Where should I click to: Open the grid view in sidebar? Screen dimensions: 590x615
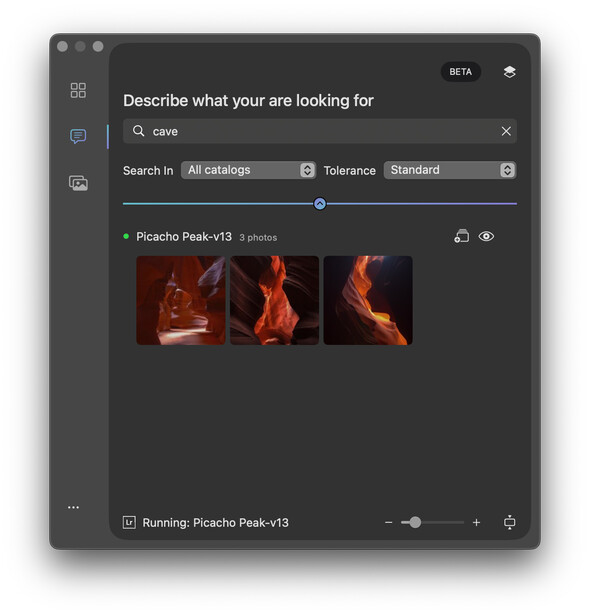tap(78, 90)
